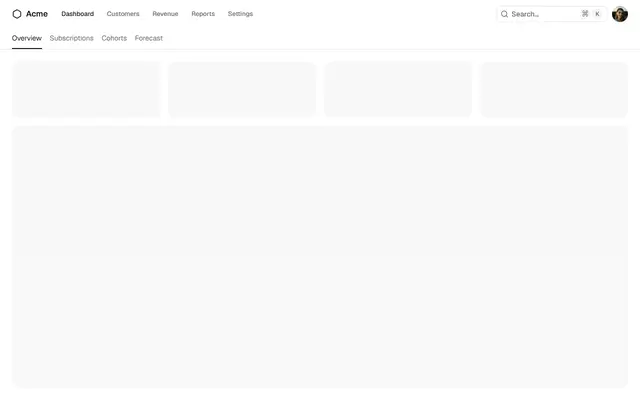Go to the Dashboard nav item
640x400 pixels.
click(78, 14)
